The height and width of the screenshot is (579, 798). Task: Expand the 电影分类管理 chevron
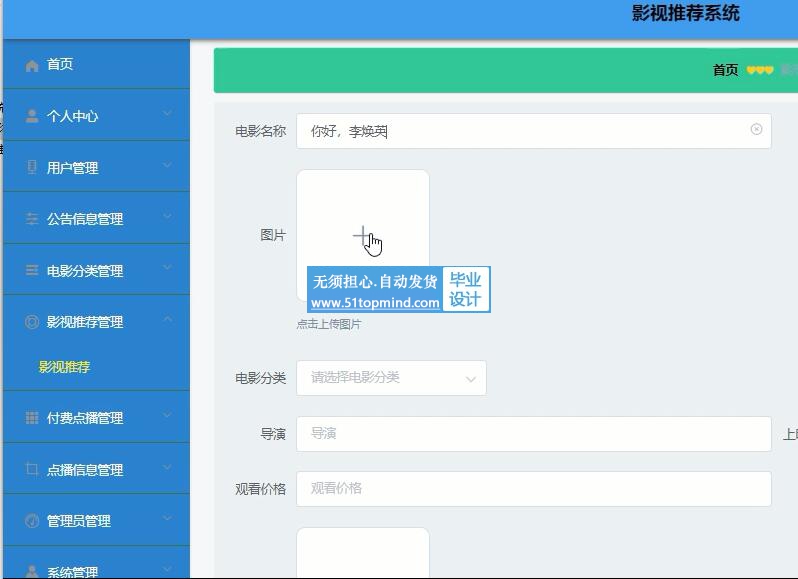(x=167, y=268)
